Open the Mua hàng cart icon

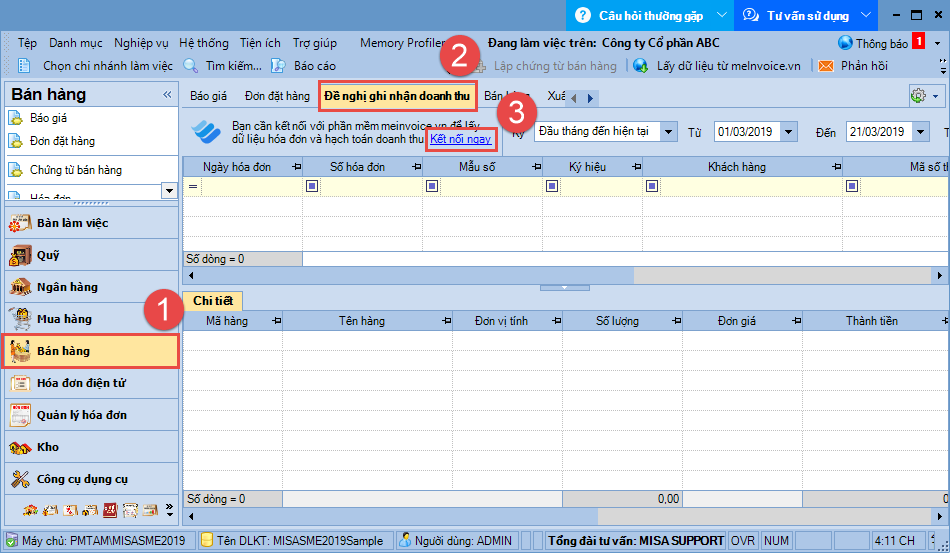point(19,319)
